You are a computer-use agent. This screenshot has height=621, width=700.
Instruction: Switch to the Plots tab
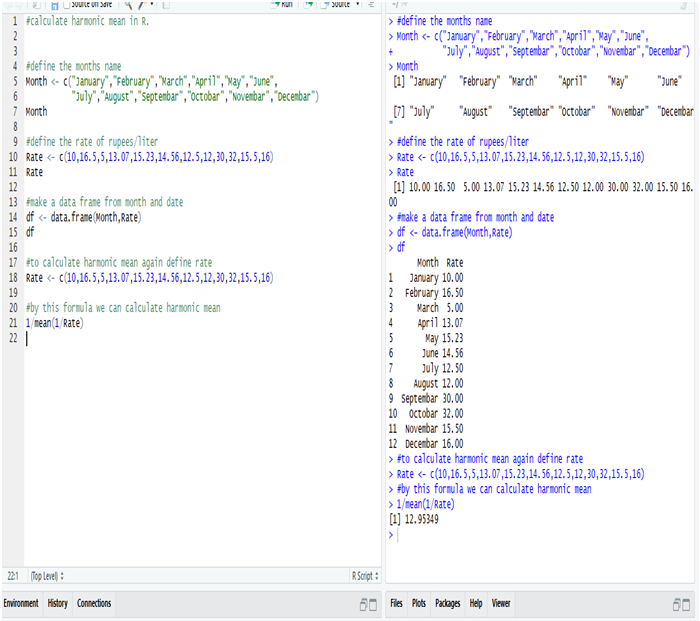click(419, 603)
